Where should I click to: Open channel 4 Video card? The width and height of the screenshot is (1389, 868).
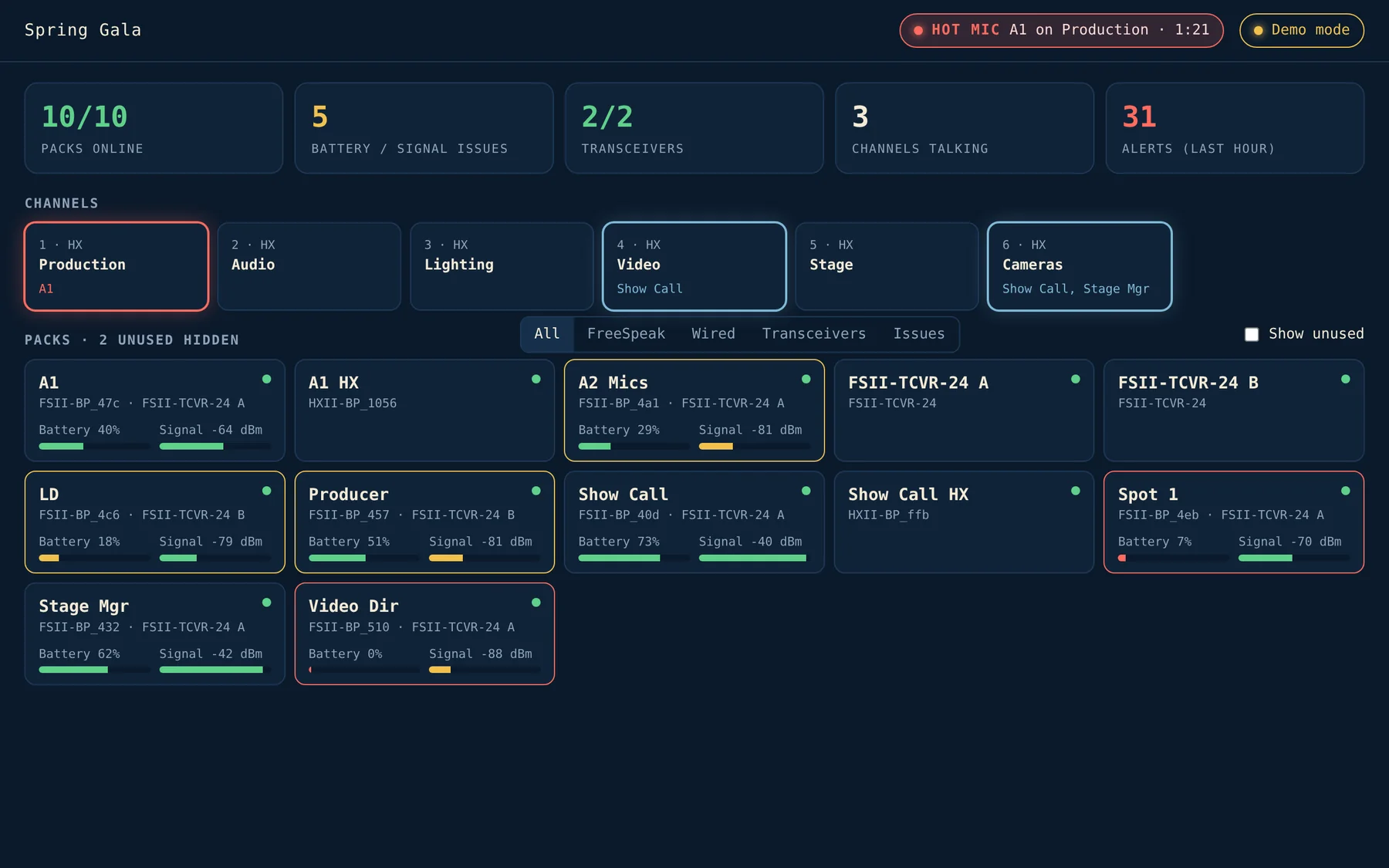pos(694,266)
